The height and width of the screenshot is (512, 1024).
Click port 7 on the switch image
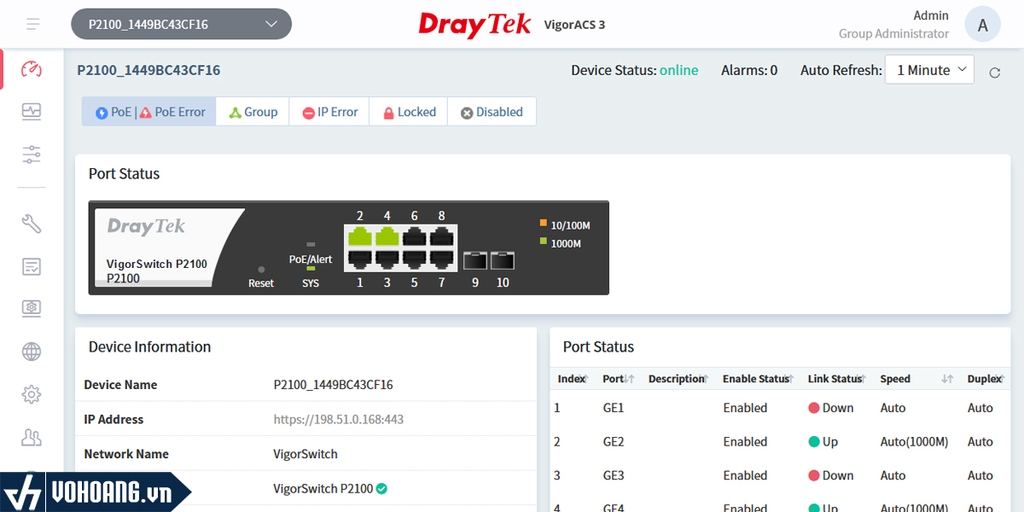(442, 260)
